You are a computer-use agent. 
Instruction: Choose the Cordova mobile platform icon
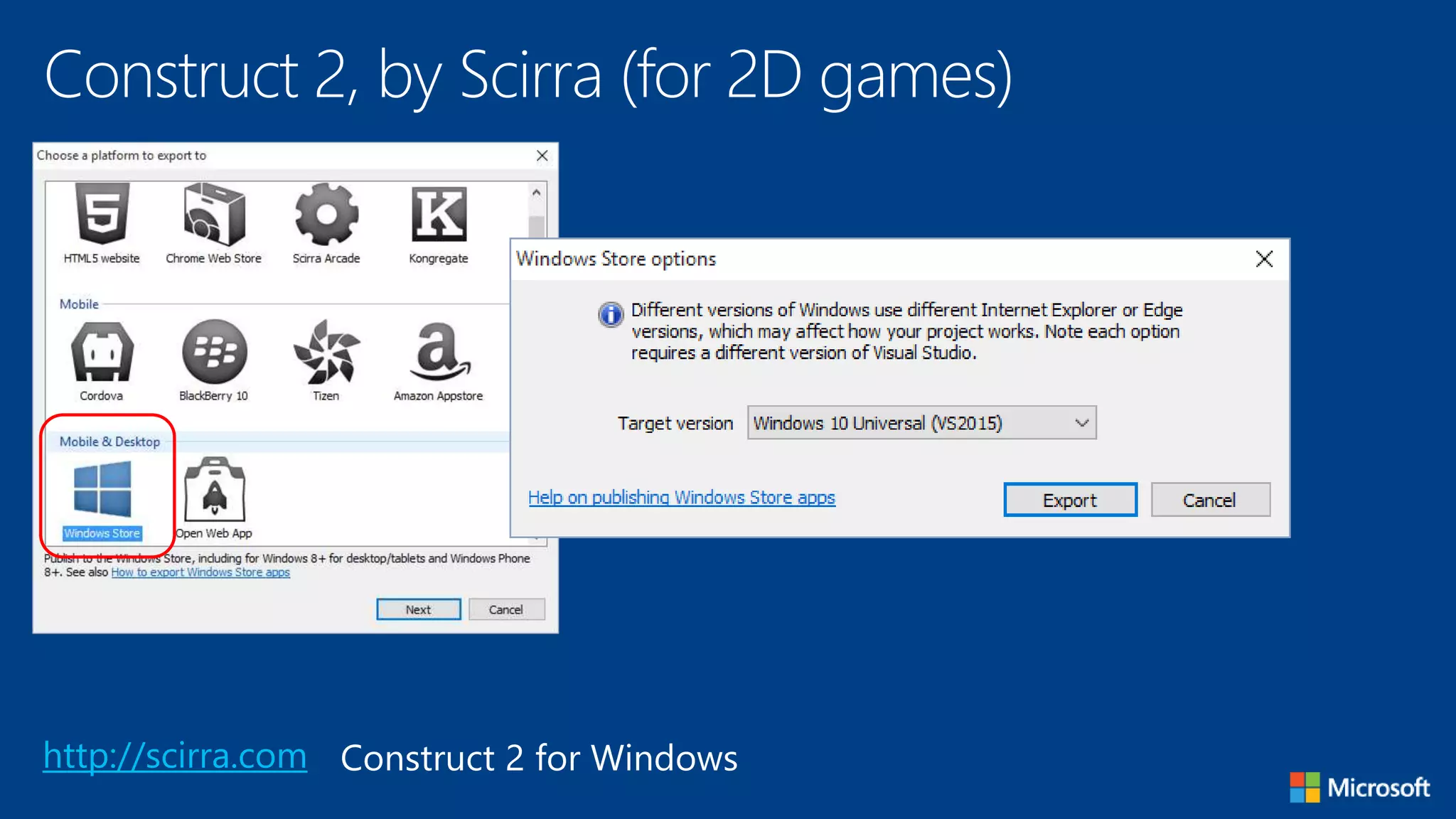(x=102, y=351)
